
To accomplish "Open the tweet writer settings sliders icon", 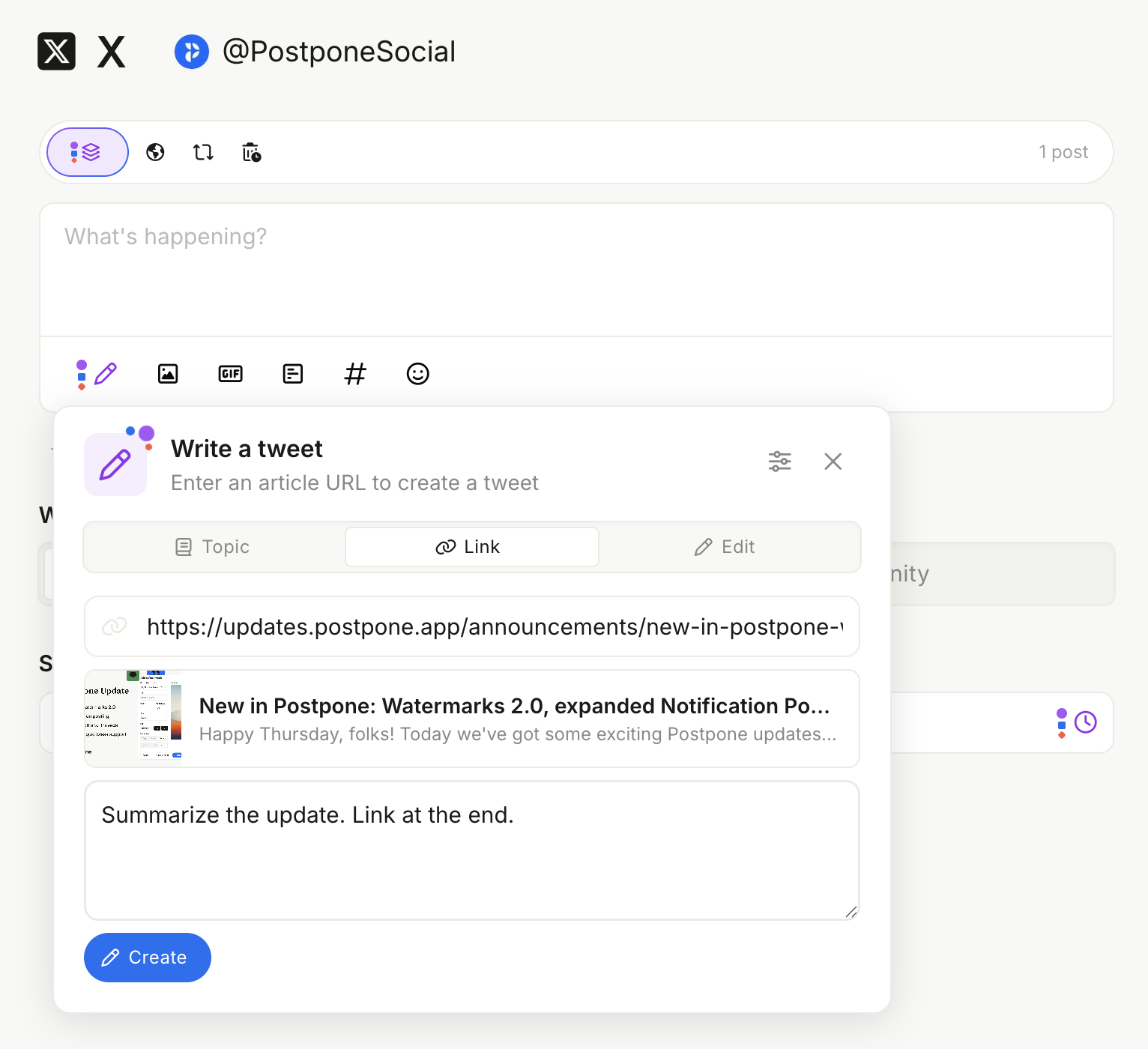I will click(x=780, y=462).
